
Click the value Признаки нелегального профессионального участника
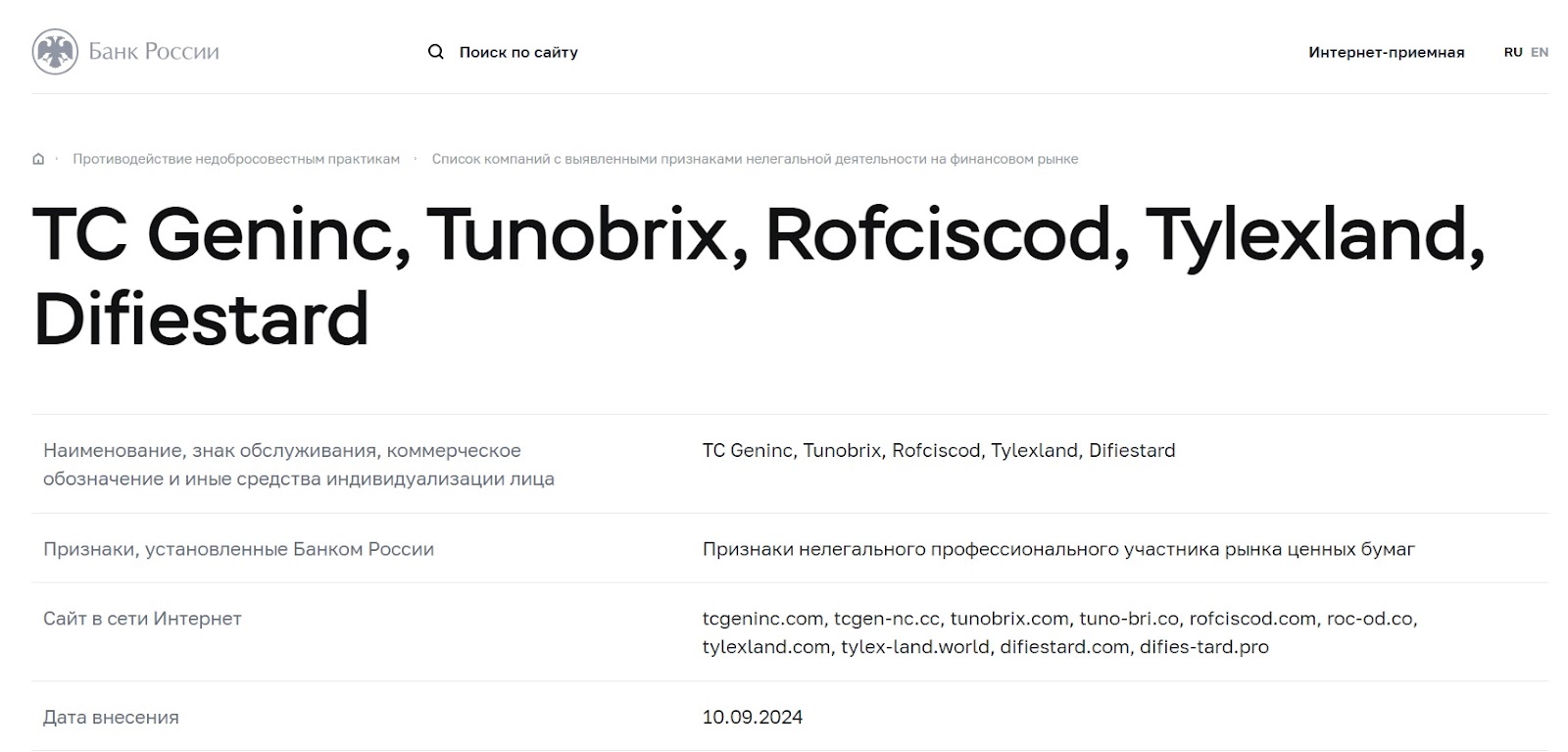click(1058, 549)
